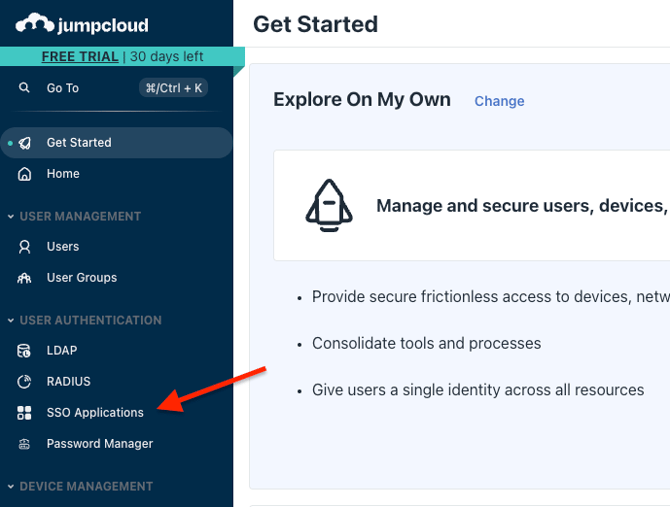The width and height of the screenshot is (670, 507).
Task: Click the Get Started rocket icon
Action: pyautogui.click(x=25, y=143)
